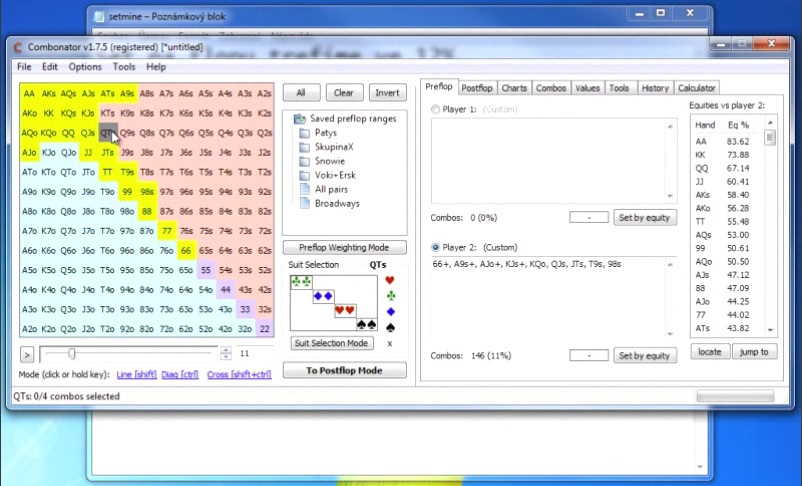Click the range percentage slider handle
802x486 pixels.
point(72,354)
